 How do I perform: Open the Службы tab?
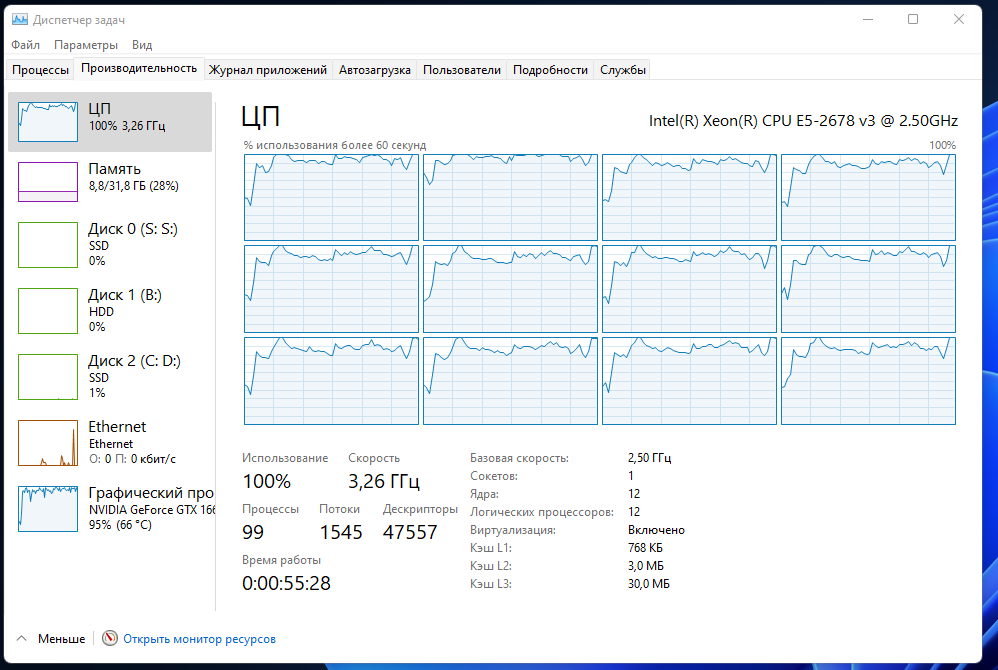tap(623, 70)
